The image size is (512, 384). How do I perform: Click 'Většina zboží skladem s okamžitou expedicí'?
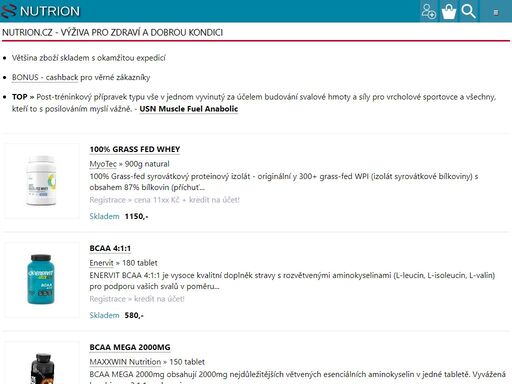coord(89,58)
